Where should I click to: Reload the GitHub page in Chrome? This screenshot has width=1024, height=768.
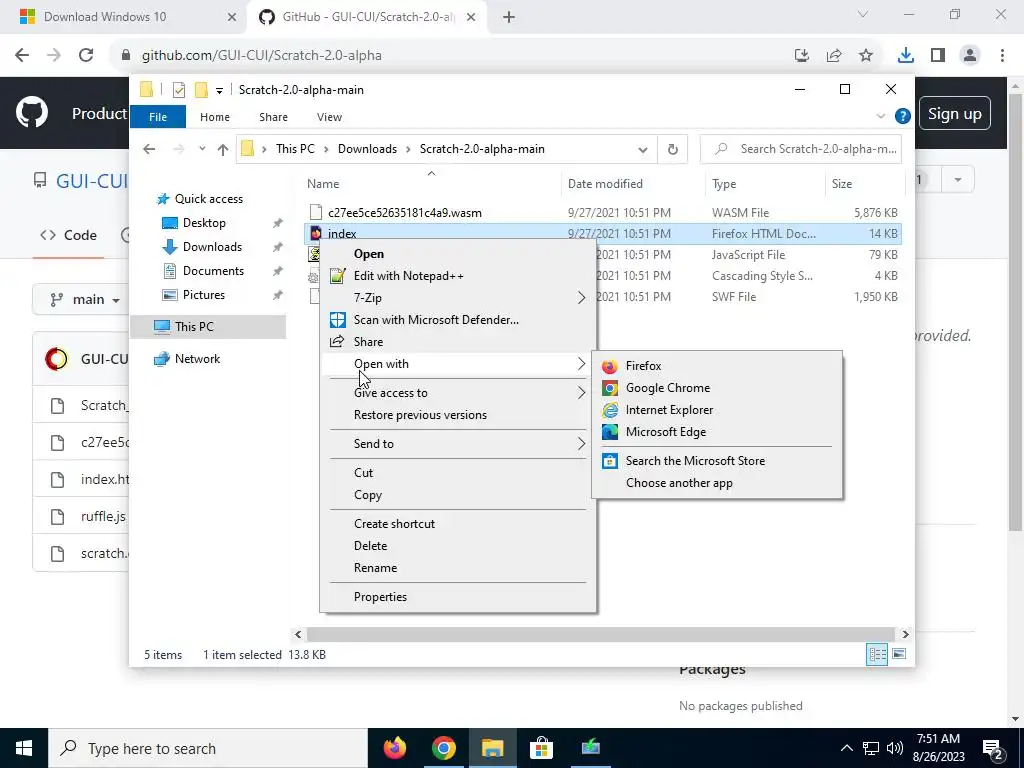[x=86, y=55]
